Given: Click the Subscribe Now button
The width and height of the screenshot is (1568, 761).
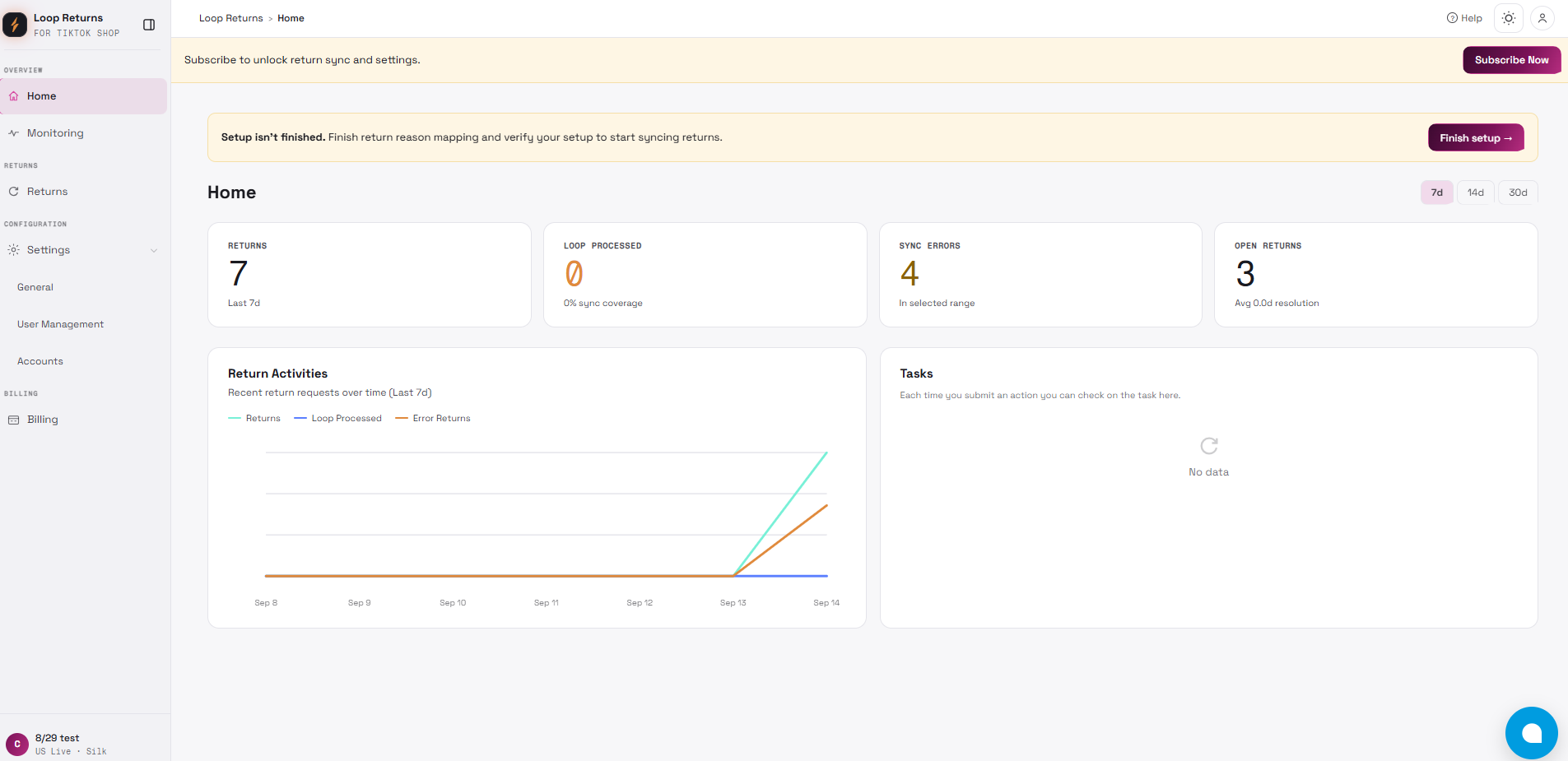Looking at the screenshot, I should click(1511, 60).
